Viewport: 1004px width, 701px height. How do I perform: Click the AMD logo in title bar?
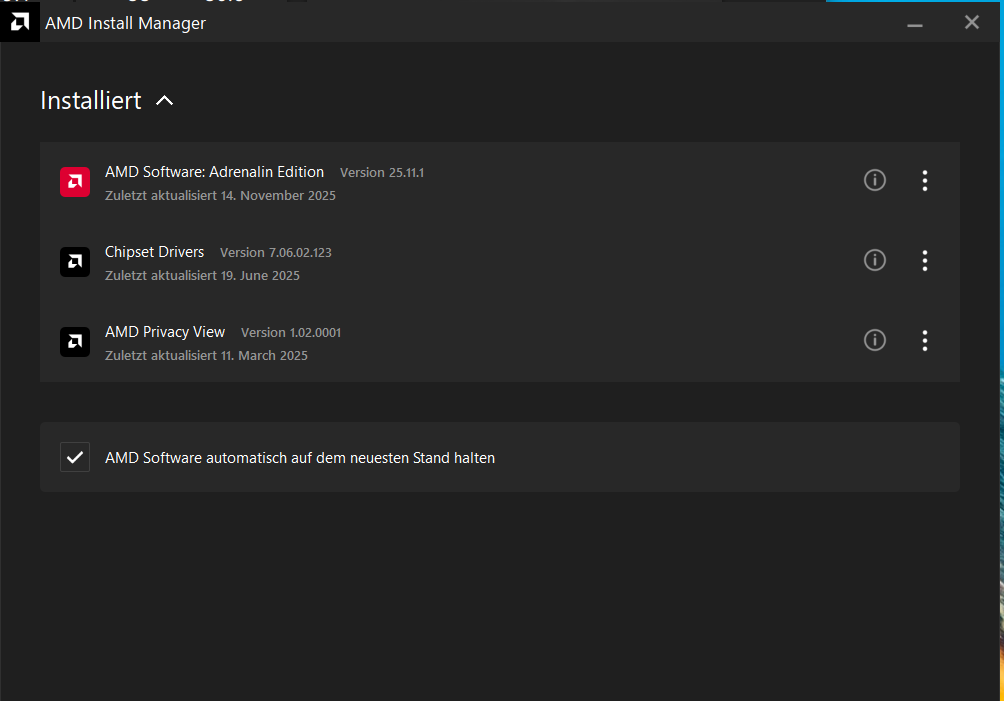click(20, 22)
